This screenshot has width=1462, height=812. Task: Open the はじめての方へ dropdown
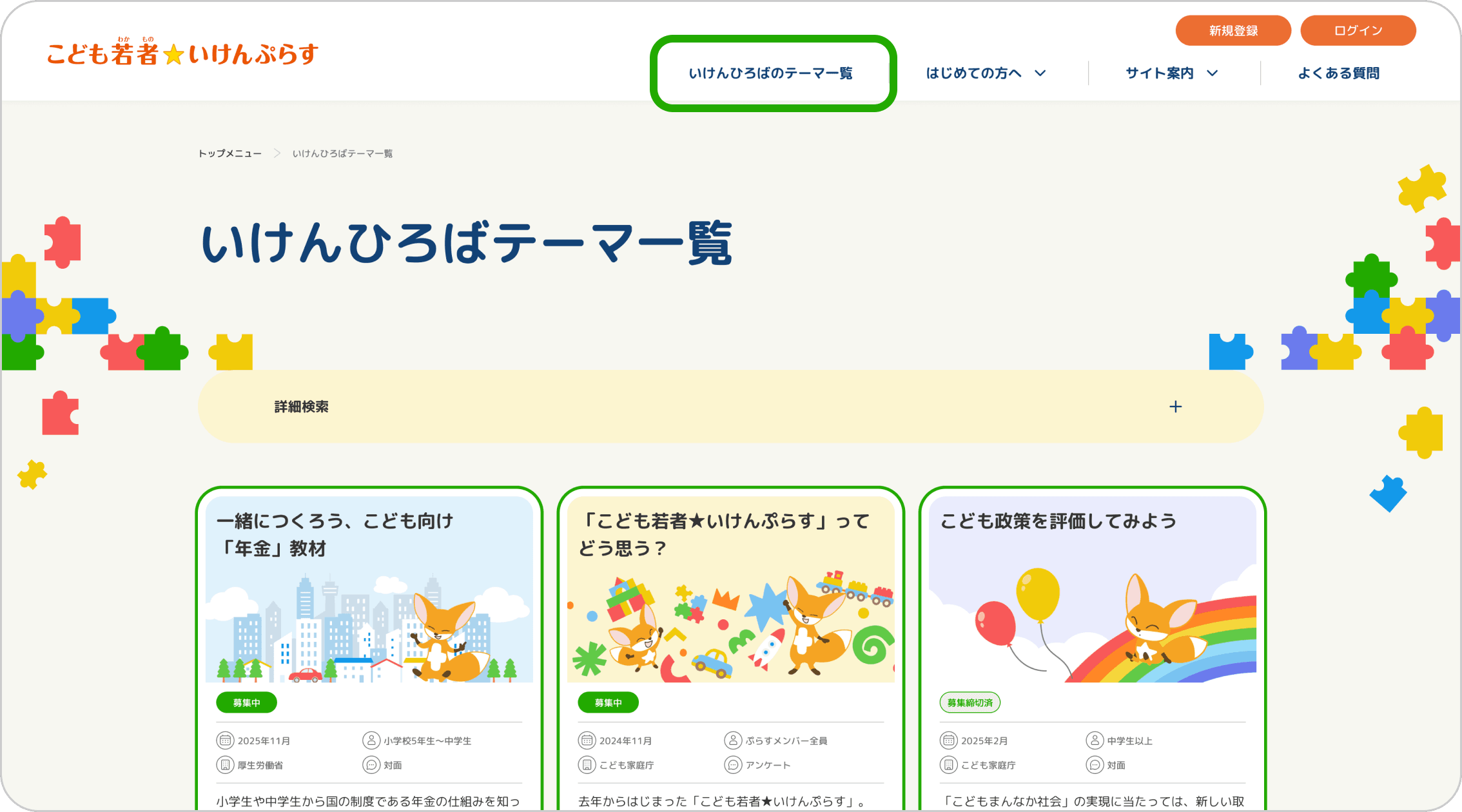point(984,73)
